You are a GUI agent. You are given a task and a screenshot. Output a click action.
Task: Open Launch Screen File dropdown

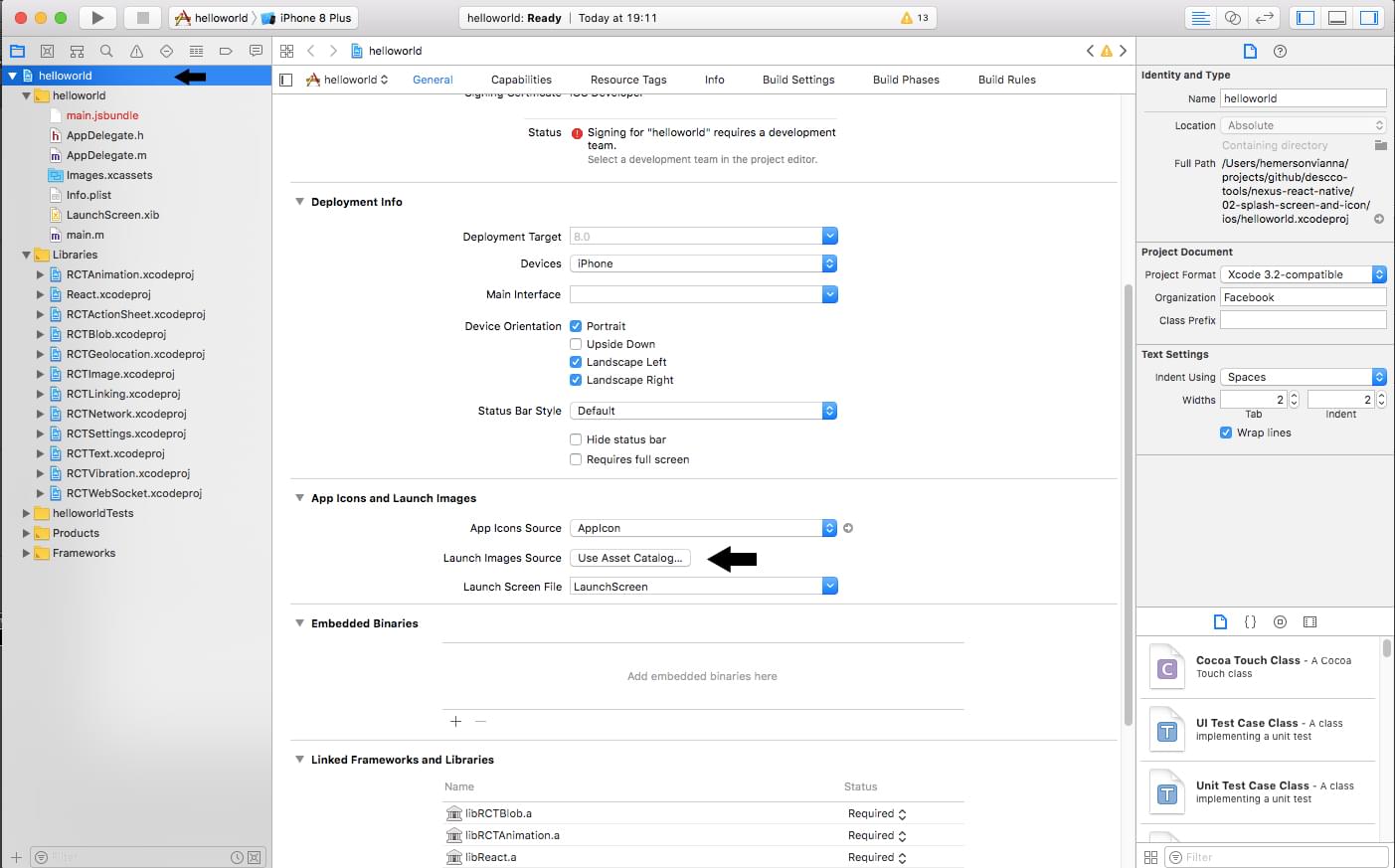pos(830,587)
